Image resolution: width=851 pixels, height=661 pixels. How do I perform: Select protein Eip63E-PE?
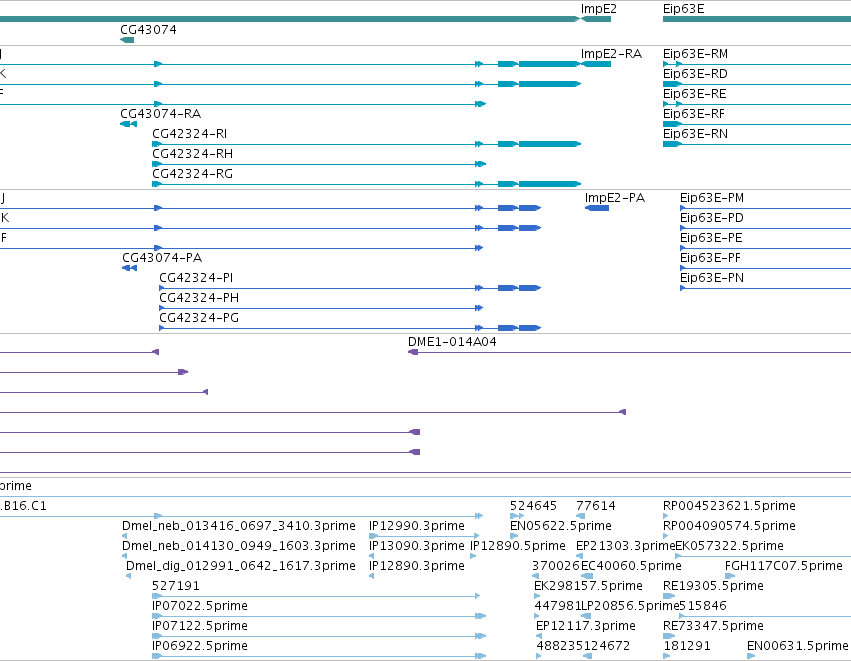pyautogui.click(x=711, y=238)
